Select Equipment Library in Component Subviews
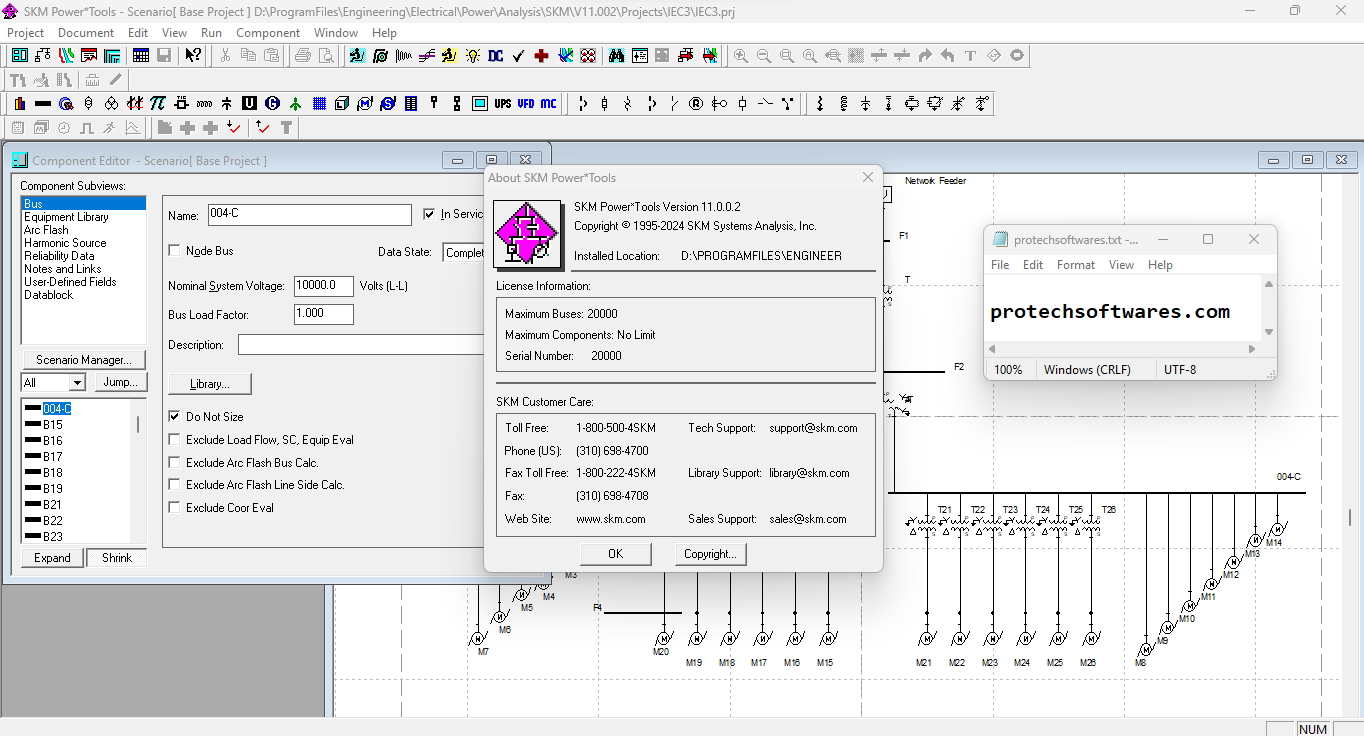The height and width of the screenshot is (736, 1364). [66, 217]
